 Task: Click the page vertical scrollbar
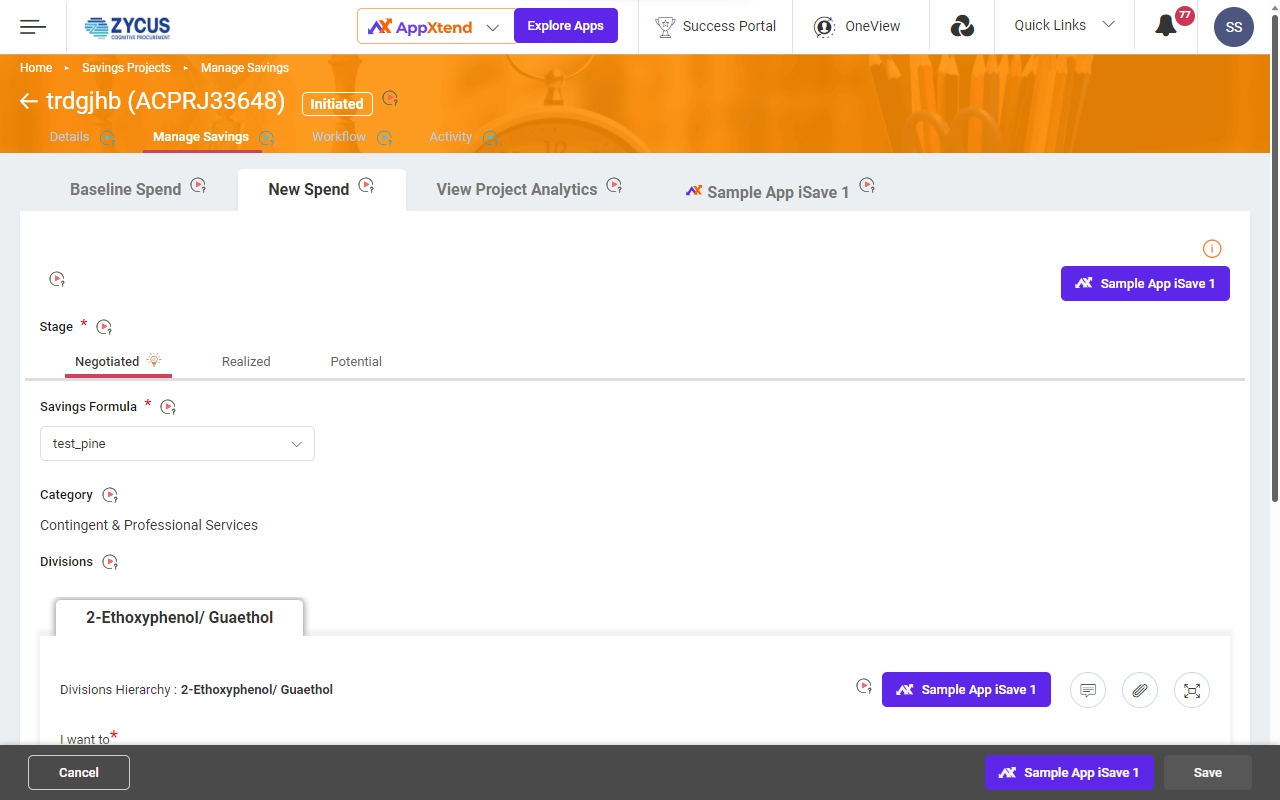click(x=1274, y=260)
